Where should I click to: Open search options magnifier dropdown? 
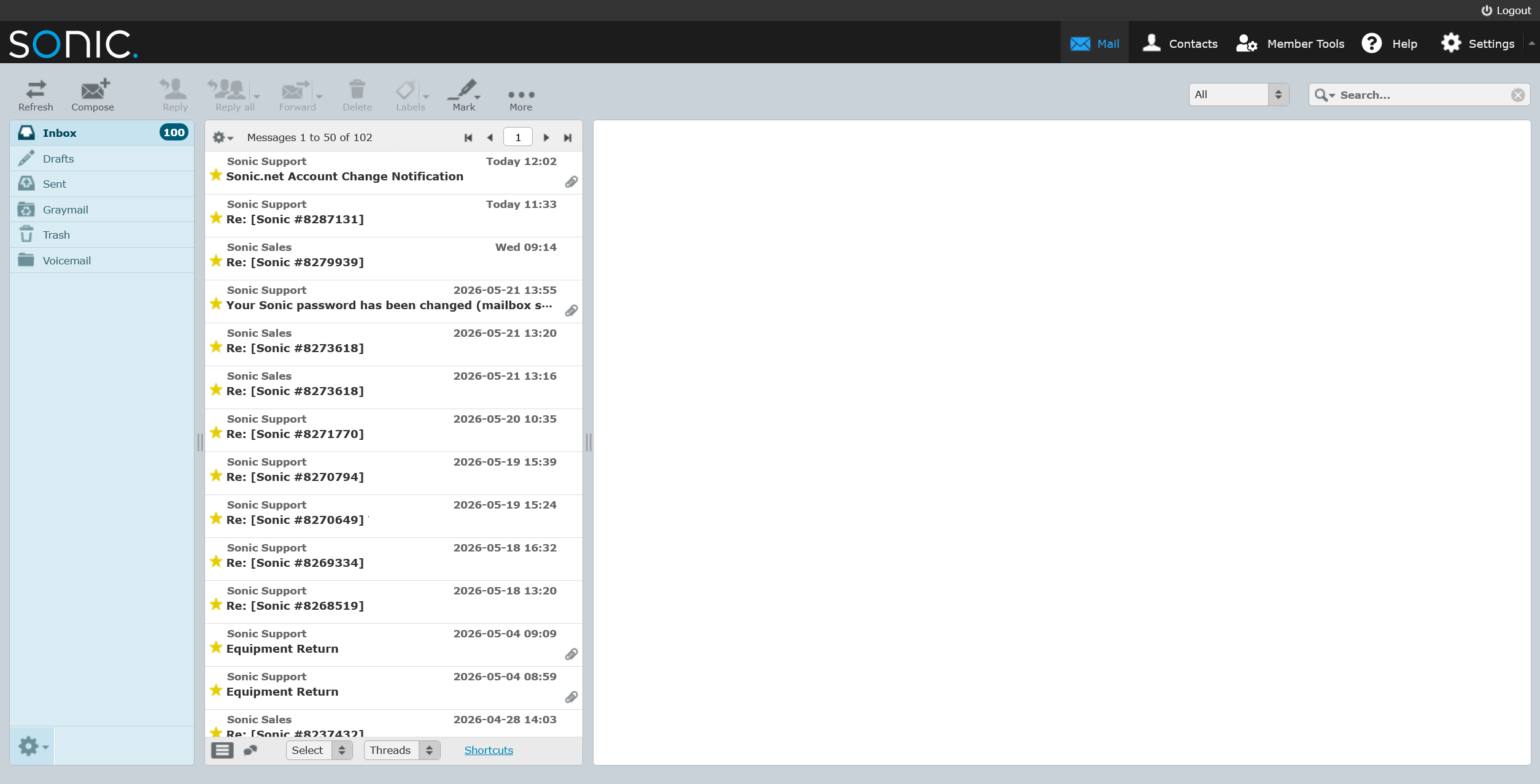tap(1325, 95)
